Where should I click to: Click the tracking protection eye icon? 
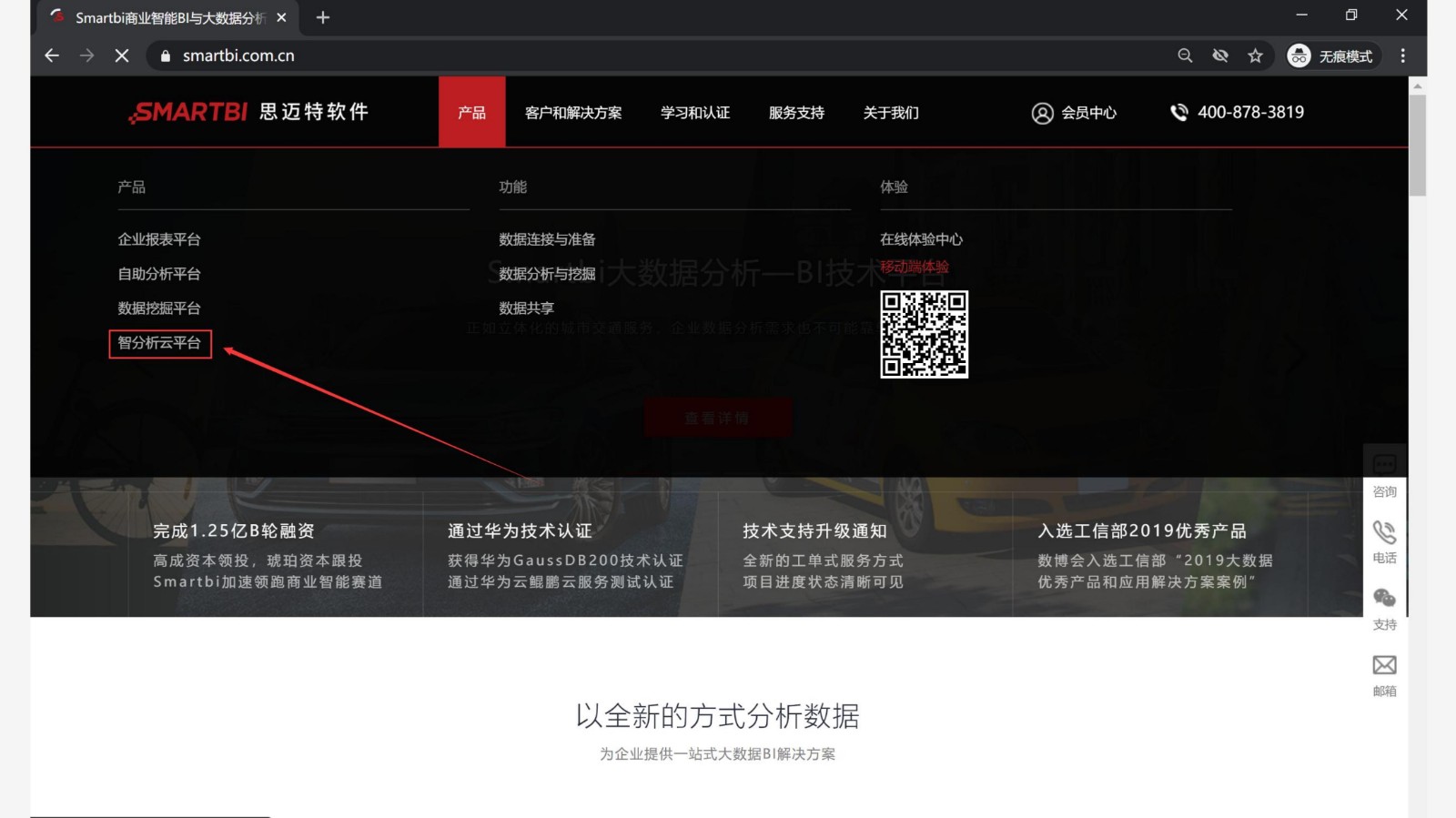click(1220, 56)
